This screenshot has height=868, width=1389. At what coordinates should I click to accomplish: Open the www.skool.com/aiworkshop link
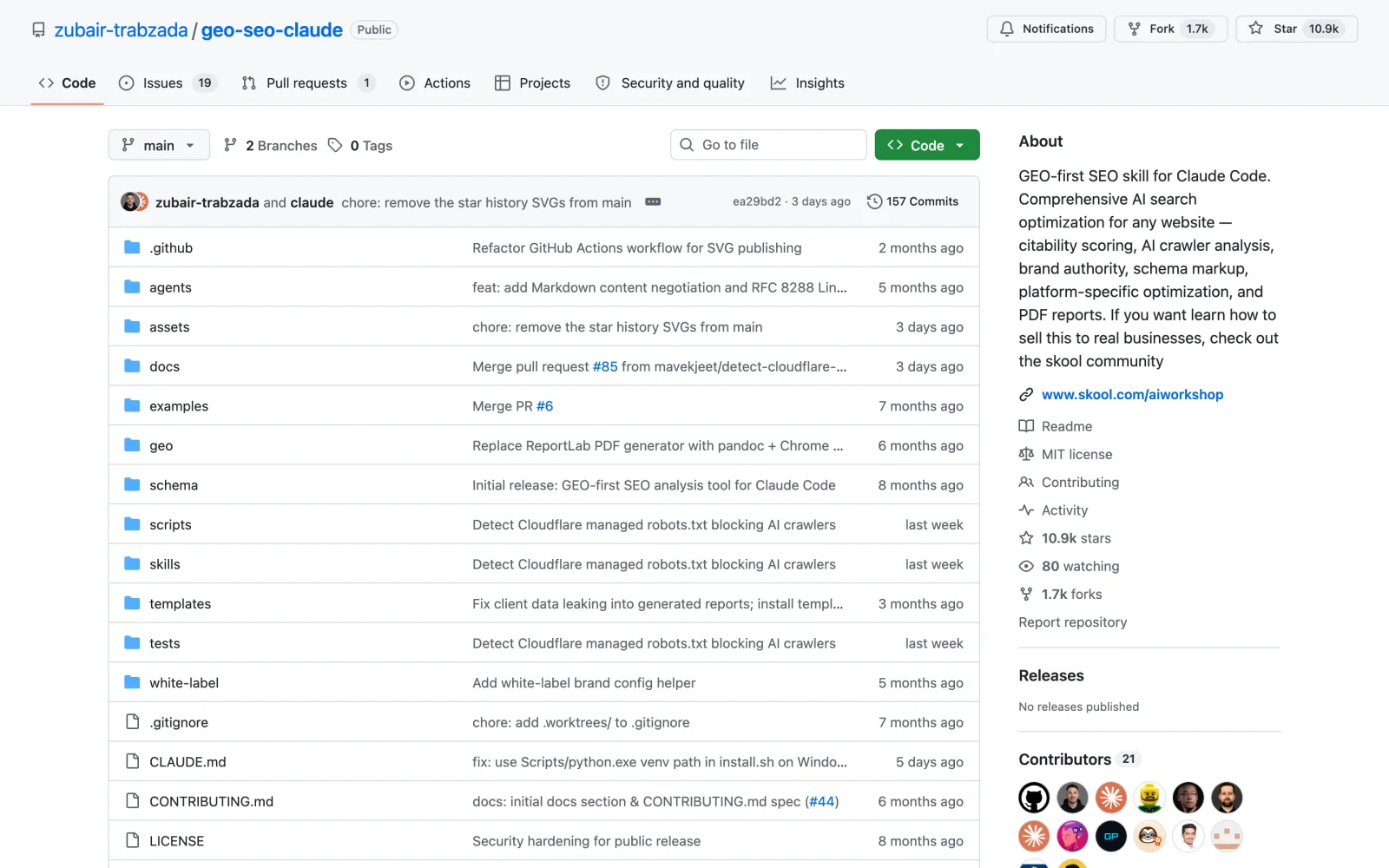pyautogui.click(x=1132, y=394)
